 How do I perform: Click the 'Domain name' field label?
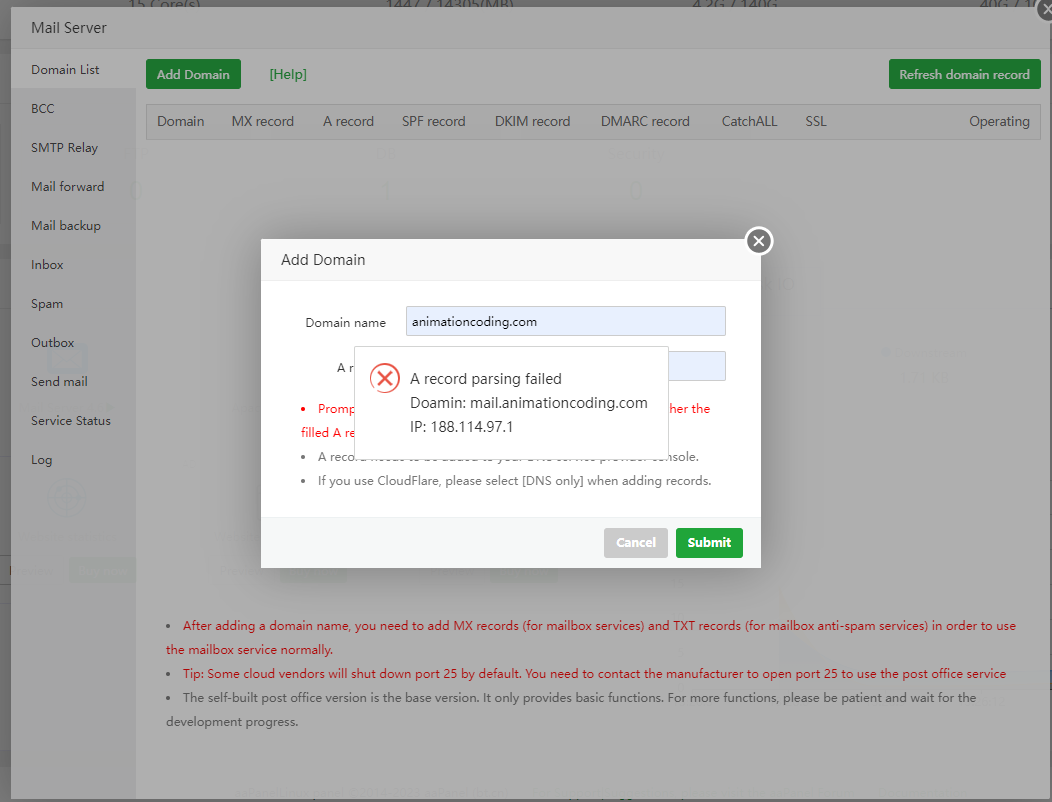(x=346, y=323)
